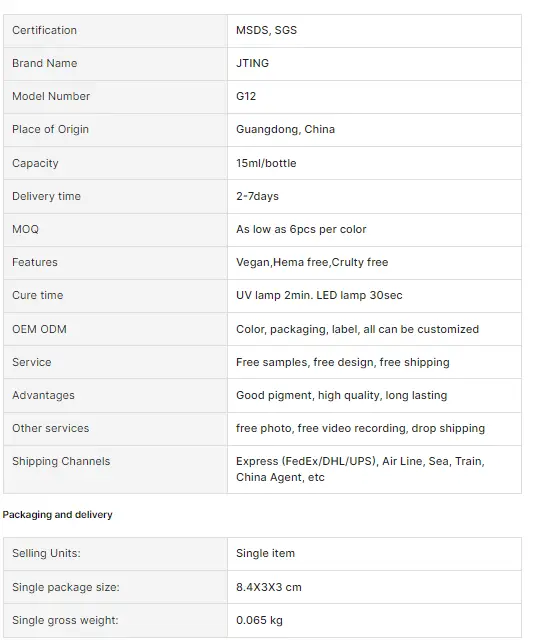Click the Single item selling units value

click(x=265, y=553)
